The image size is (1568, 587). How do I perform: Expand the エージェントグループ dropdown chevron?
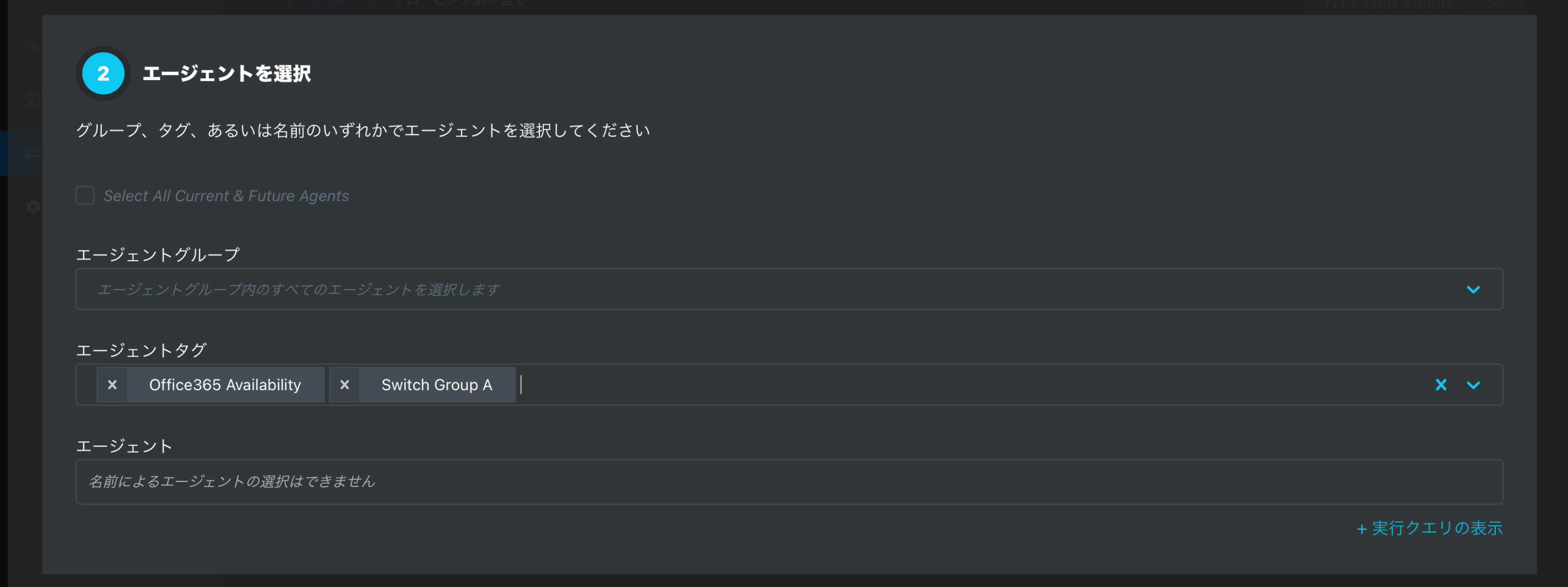[1473, 289]
